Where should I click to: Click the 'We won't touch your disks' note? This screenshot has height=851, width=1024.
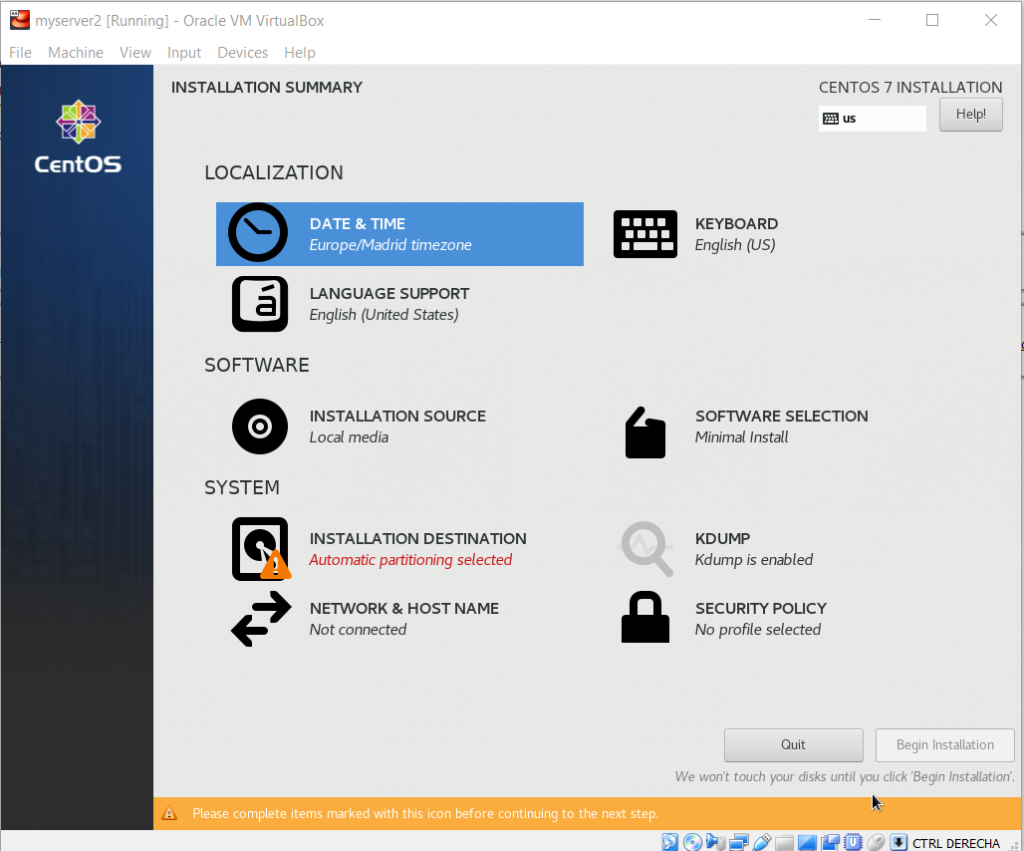845,777
